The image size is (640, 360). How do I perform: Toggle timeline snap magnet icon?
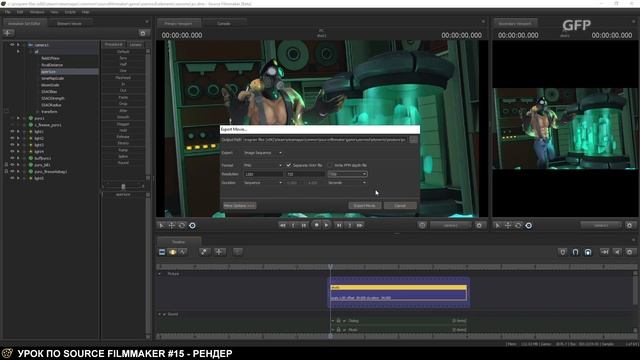pos(576,252)
